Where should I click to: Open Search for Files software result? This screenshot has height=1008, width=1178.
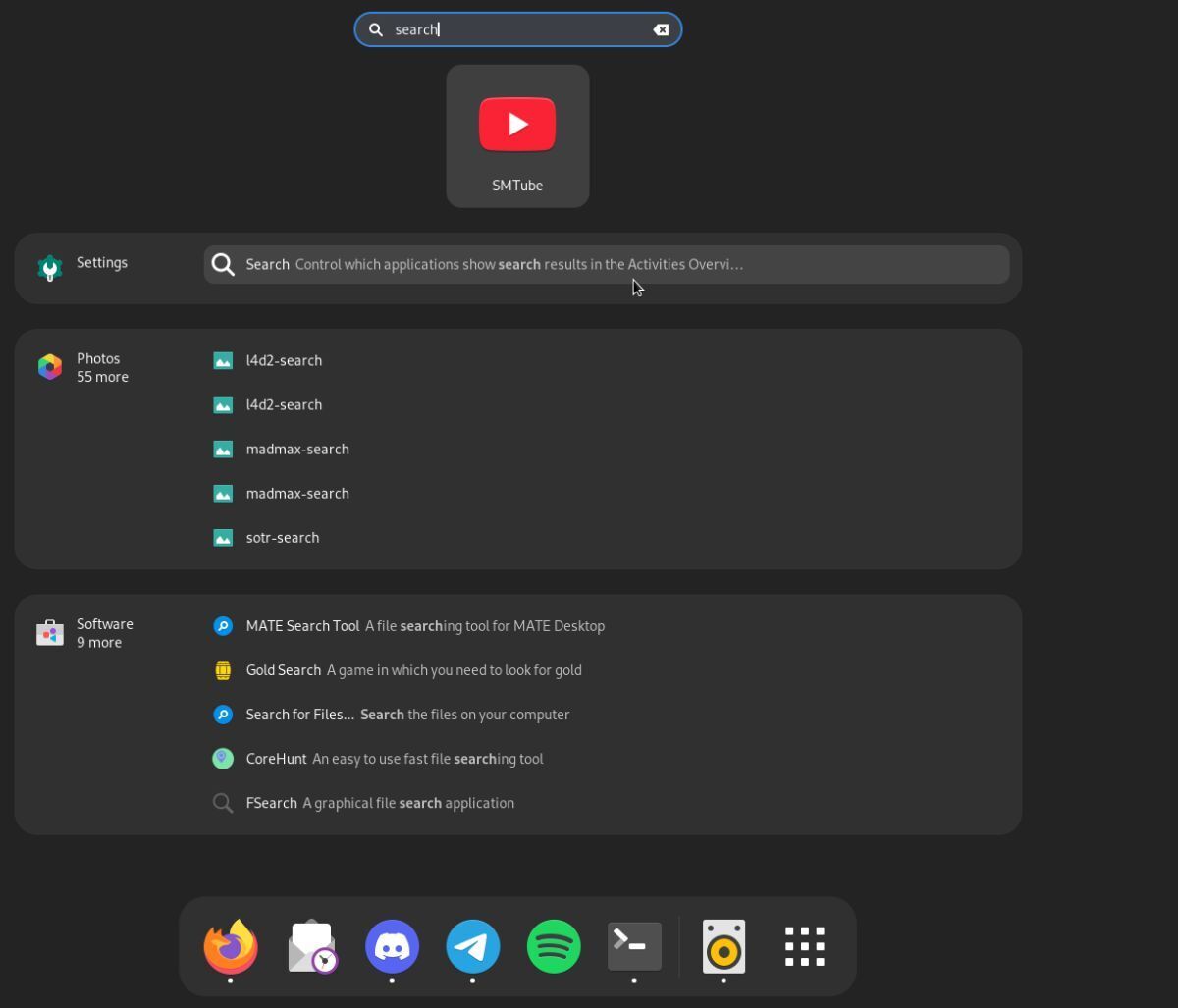(x=299, y=715)
